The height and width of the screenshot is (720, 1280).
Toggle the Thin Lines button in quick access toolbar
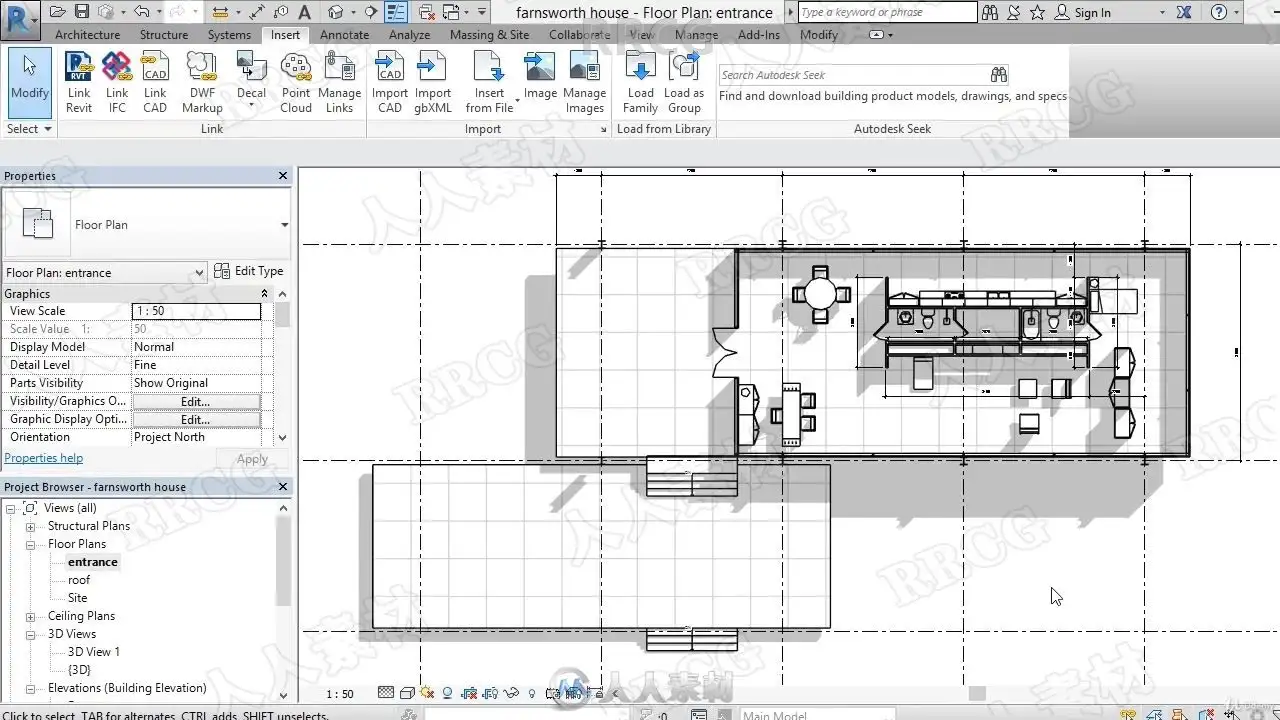[397, 12]
